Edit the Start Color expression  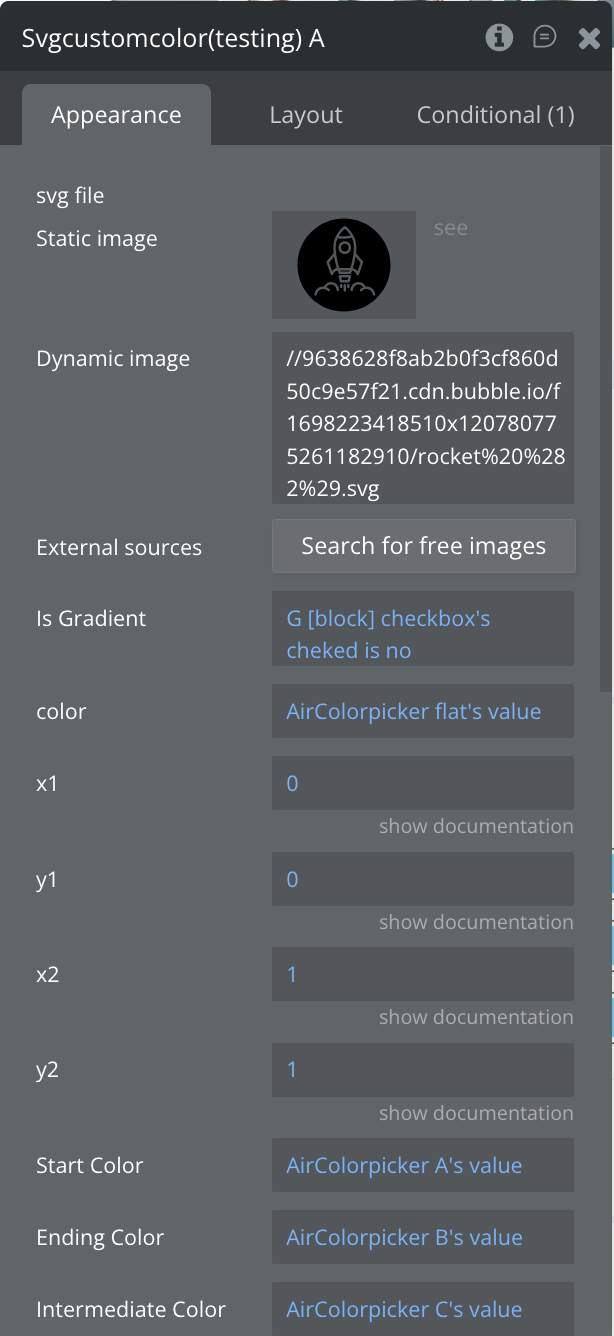[x=422, y=1165]
